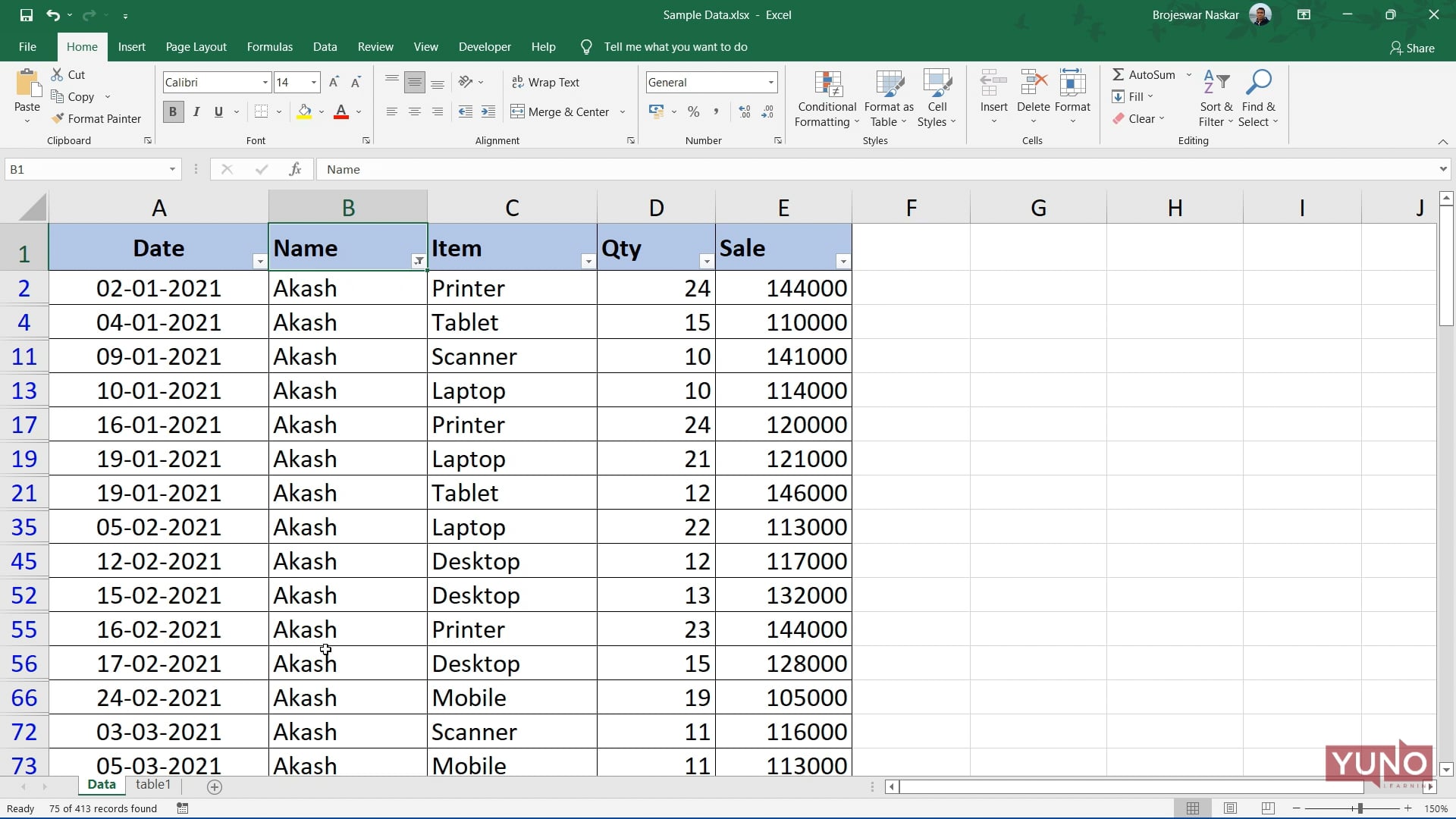Viewport: 1456px width, 819px height.
Task: Click the Format Painter brush
Action: 58,118
